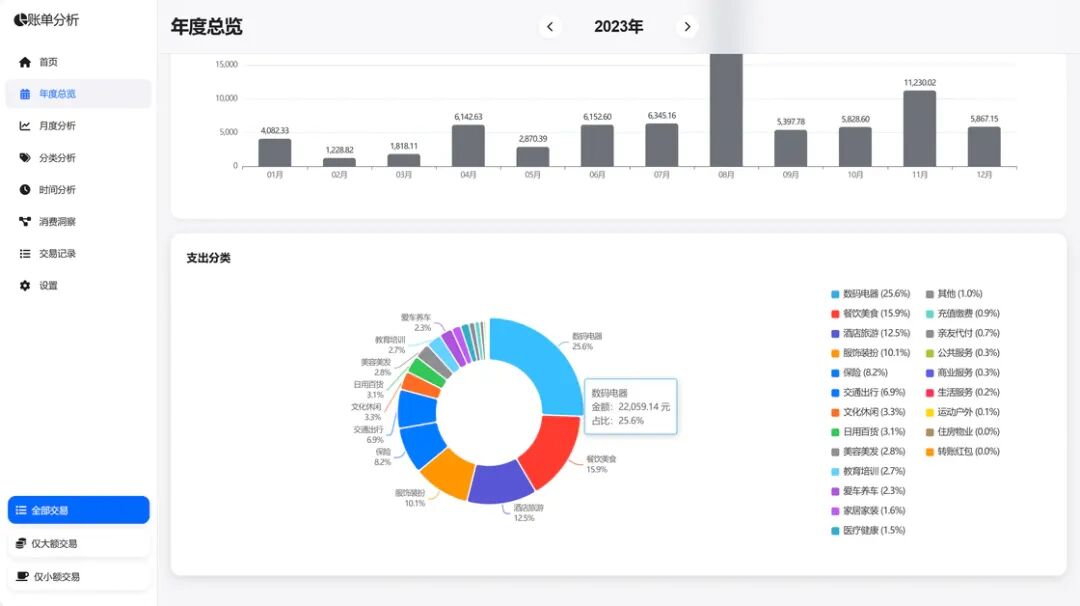Click the 2023年 year label
Viewport: 1080px width, 606px height.
(619, 27)
